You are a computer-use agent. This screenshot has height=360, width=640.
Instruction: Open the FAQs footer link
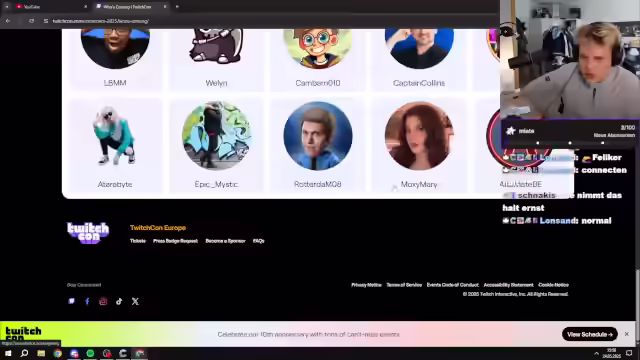258,241
